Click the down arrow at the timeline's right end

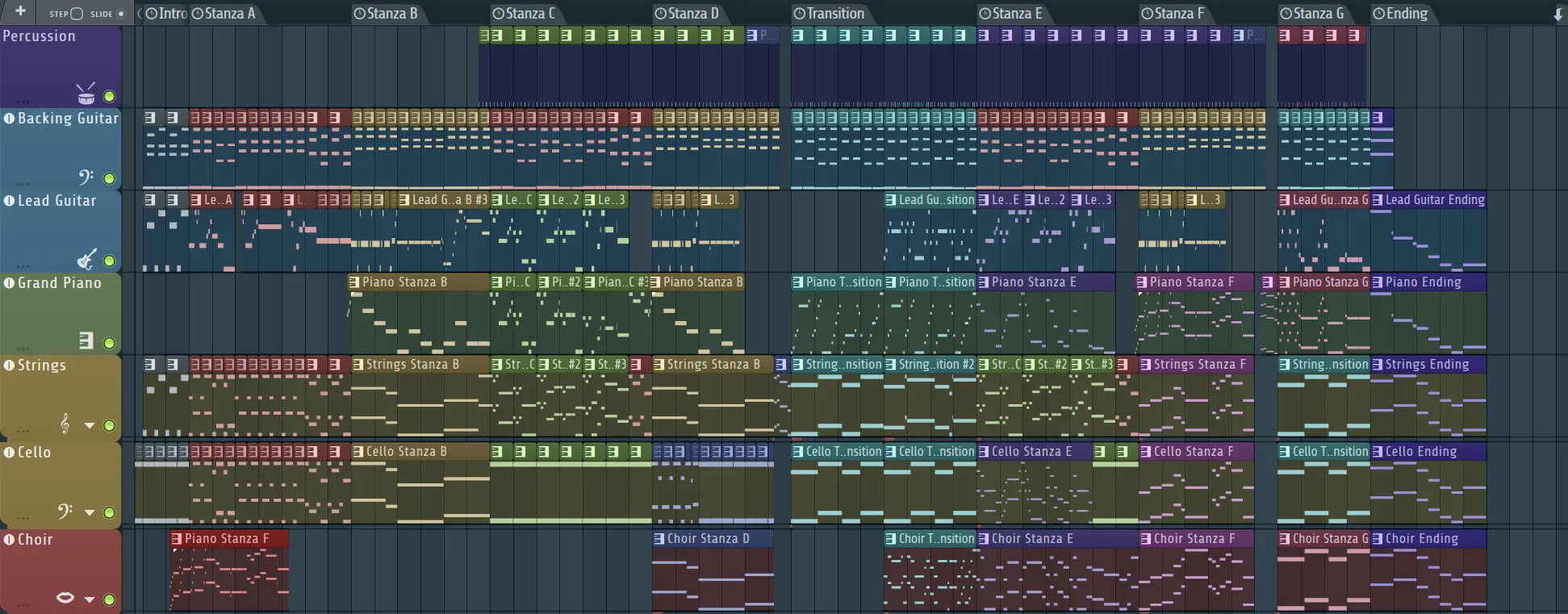[x=1558, y=15]
